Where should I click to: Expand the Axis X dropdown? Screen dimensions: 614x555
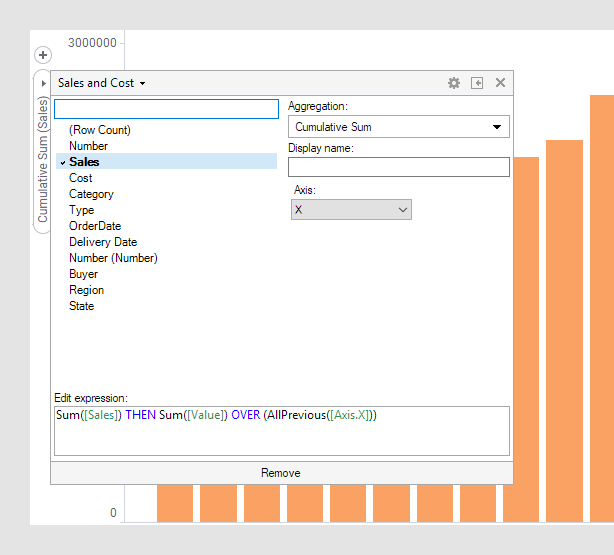[351, 210]
